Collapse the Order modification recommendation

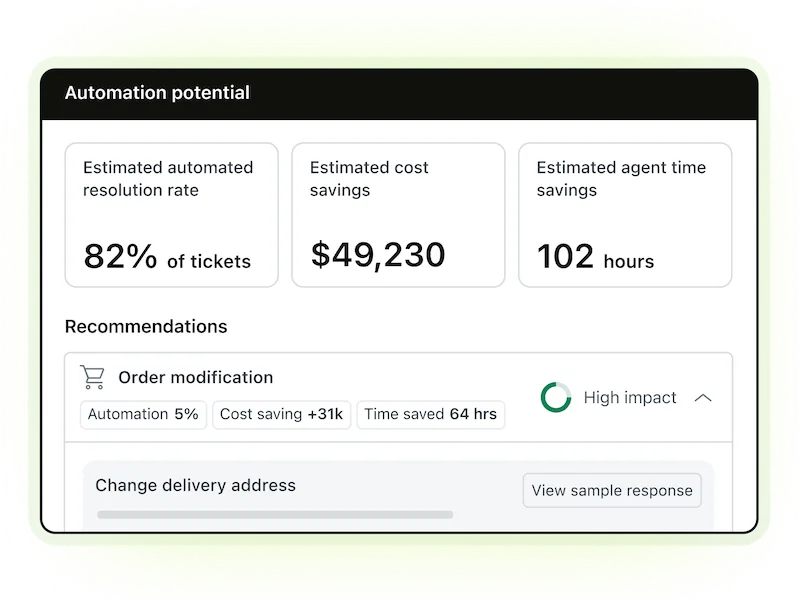coord(705,397)
